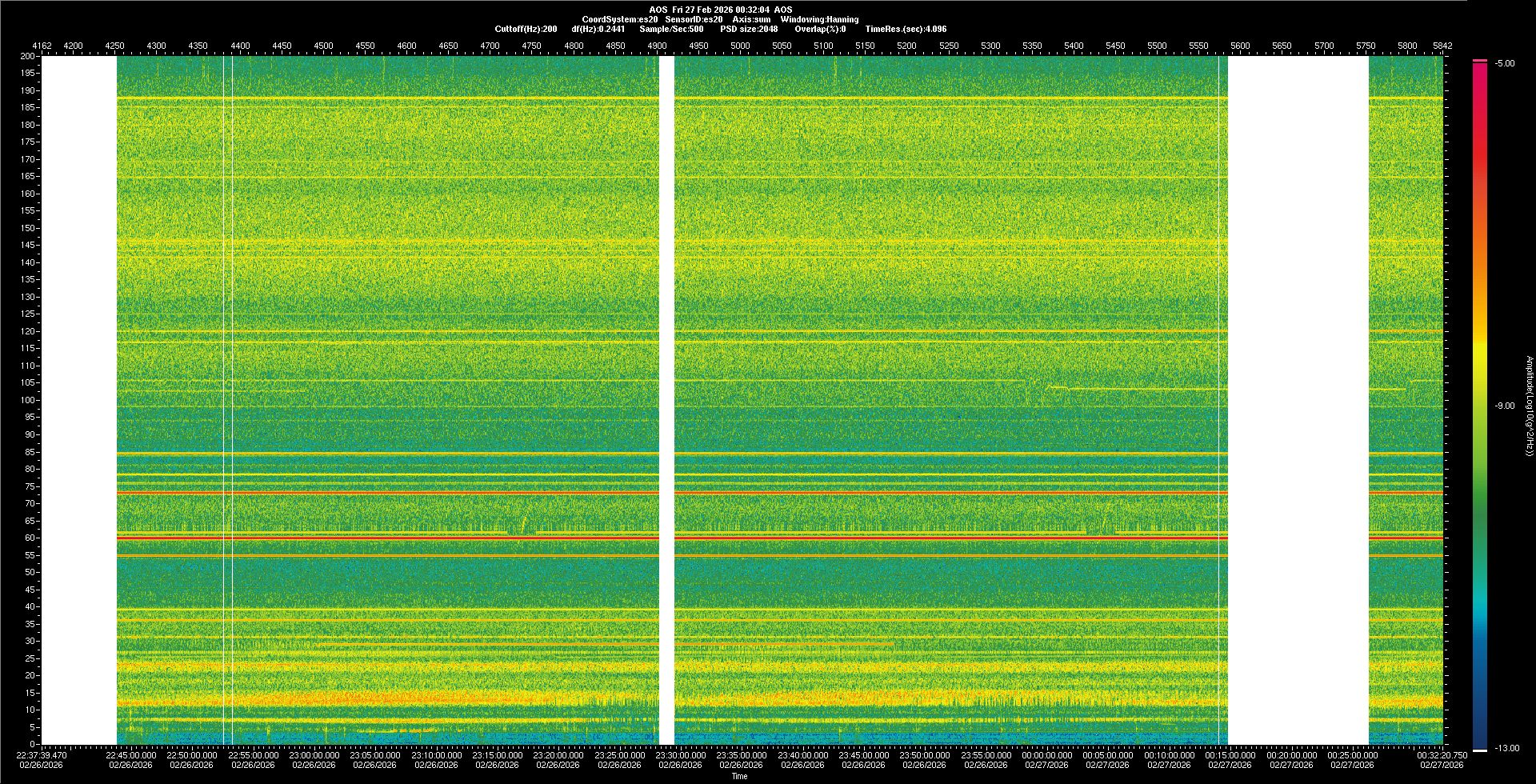Click the "Time" axis title at the bottom

739,776
